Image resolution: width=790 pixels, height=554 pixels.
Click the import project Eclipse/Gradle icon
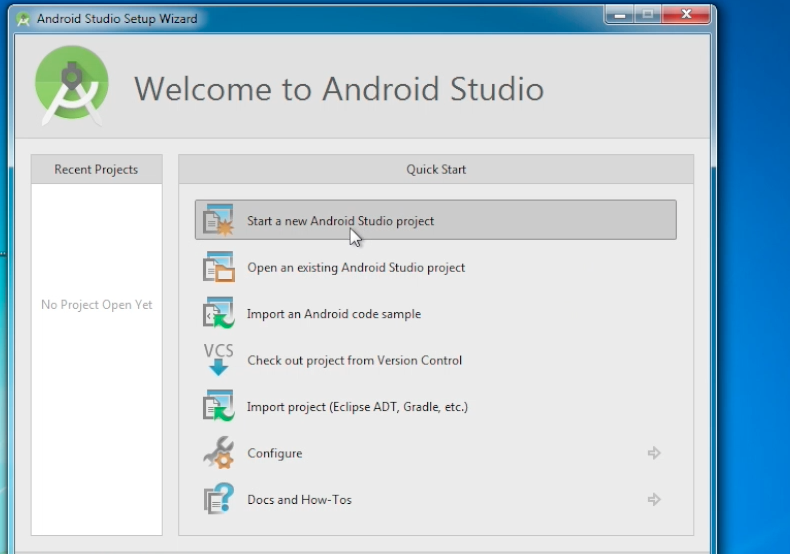pos(218,406)
